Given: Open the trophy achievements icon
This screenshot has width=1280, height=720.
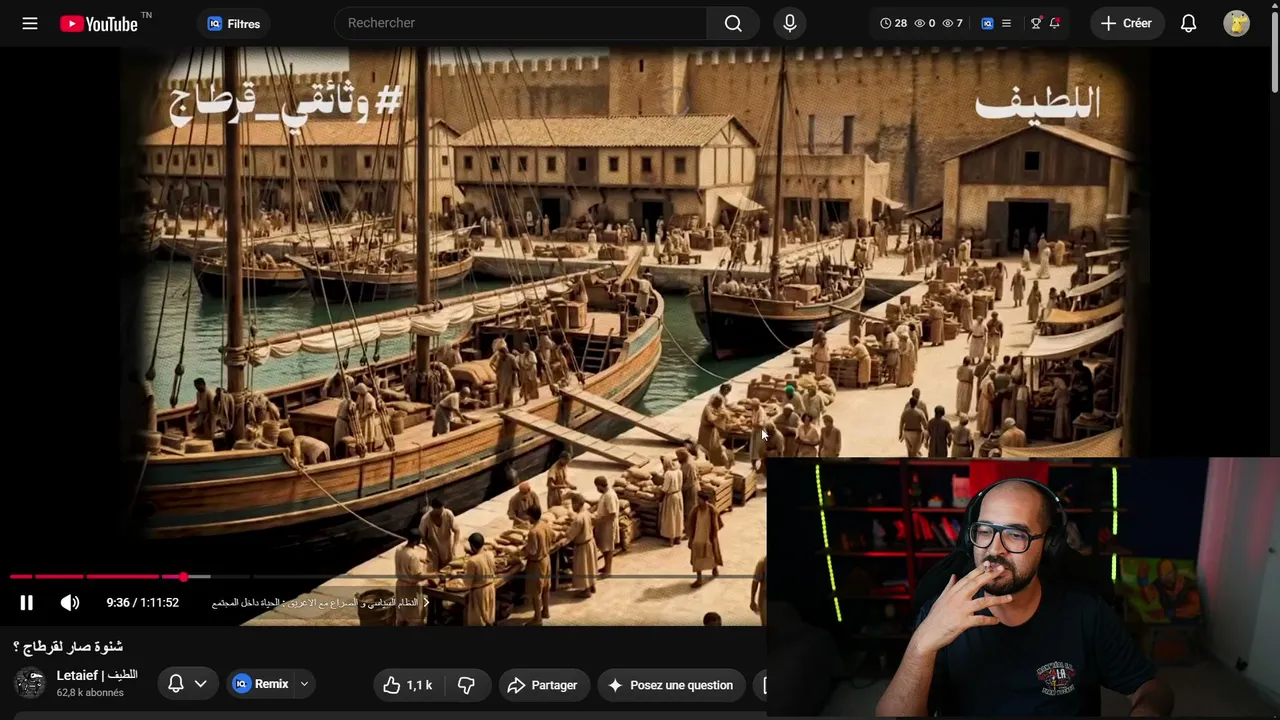Looking at the screenshot, I should pos(1036,23).
